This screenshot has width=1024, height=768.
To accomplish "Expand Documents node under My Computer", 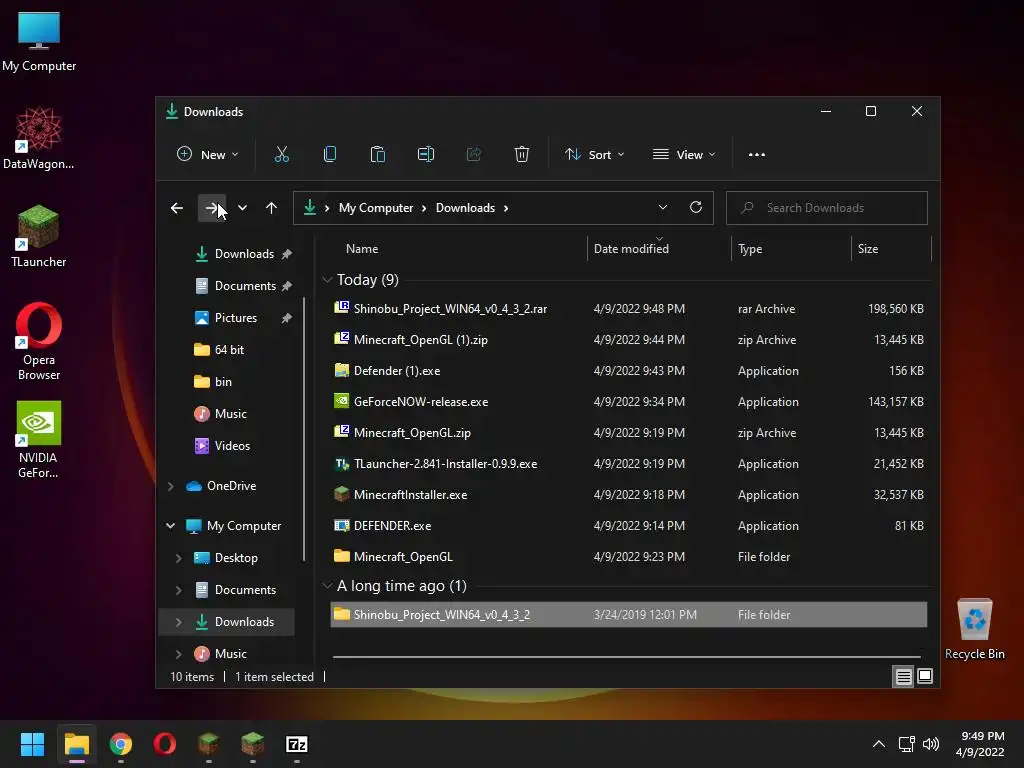I will (179, 590).
